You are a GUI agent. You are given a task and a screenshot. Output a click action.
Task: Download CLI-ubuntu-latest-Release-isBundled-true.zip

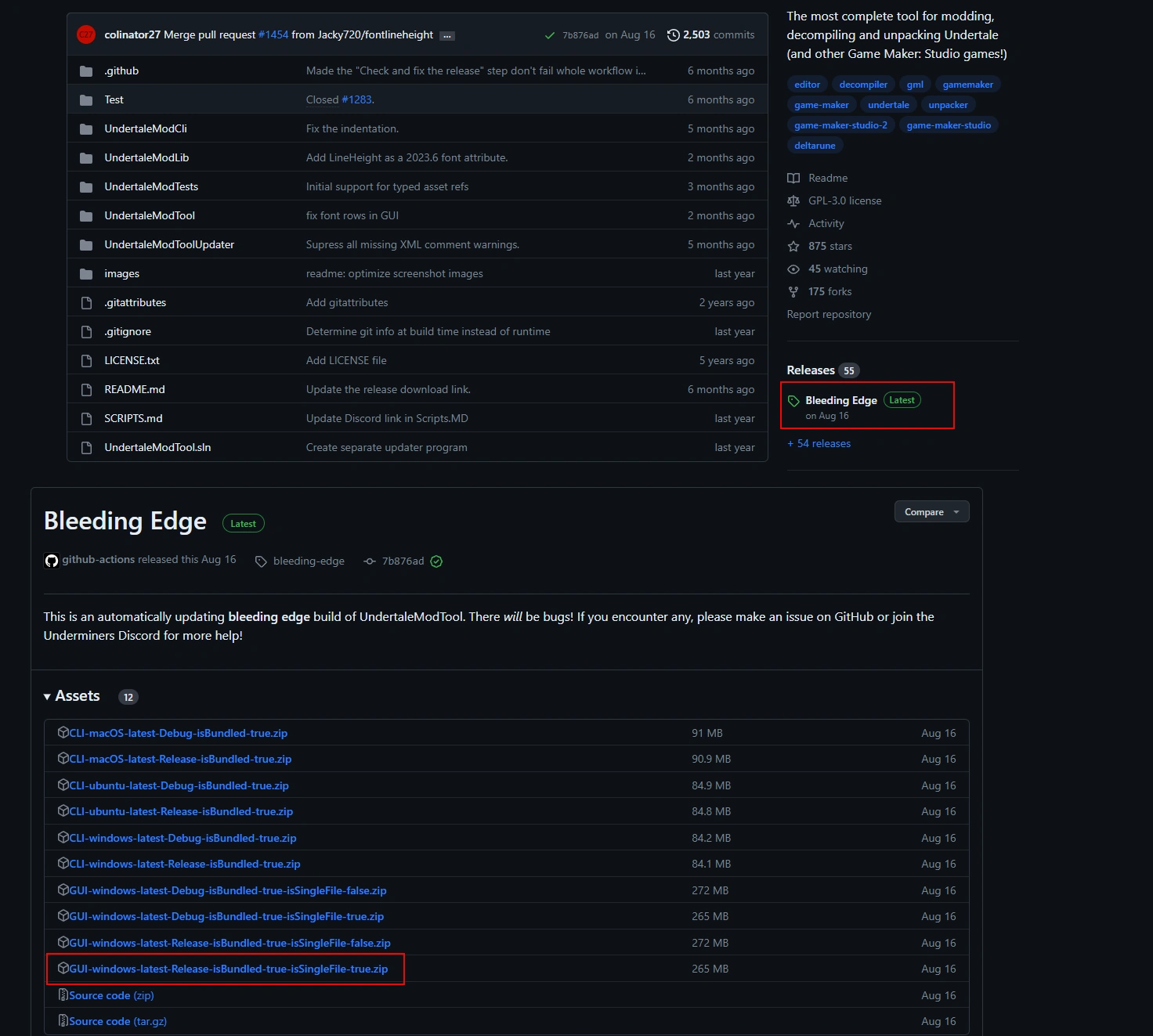[181, 812]
